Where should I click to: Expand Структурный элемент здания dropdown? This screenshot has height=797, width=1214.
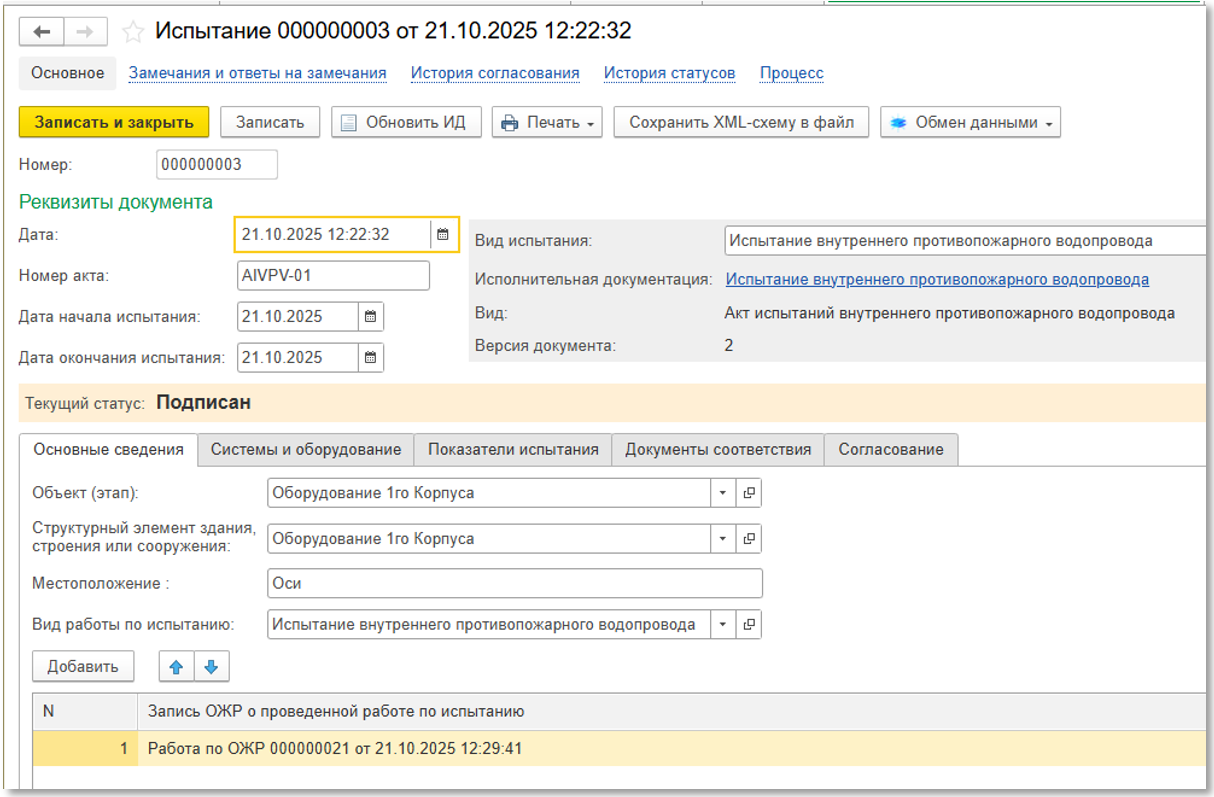(x=723, y=539)
